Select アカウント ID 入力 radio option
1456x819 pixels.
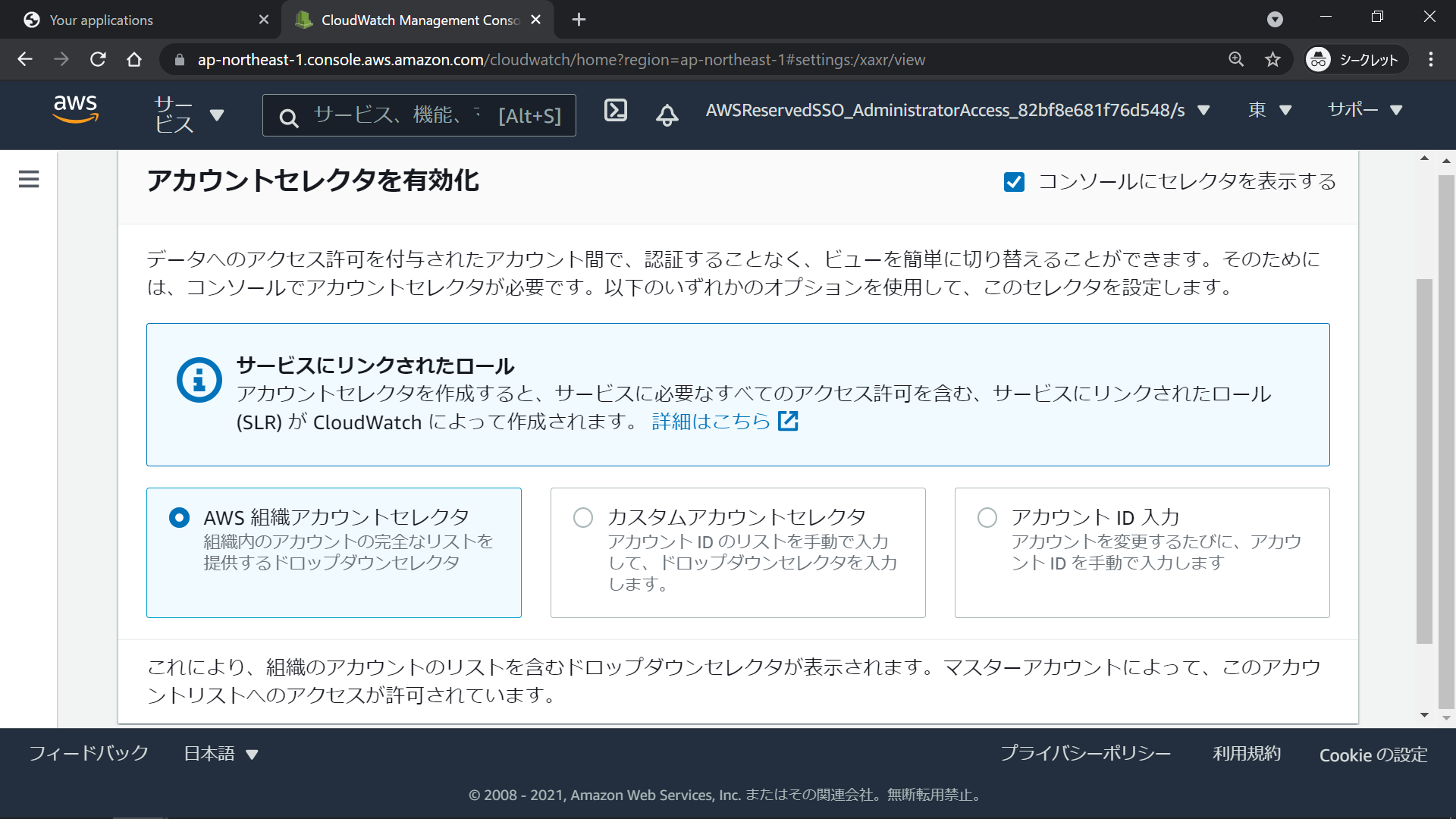pos(987,518)
